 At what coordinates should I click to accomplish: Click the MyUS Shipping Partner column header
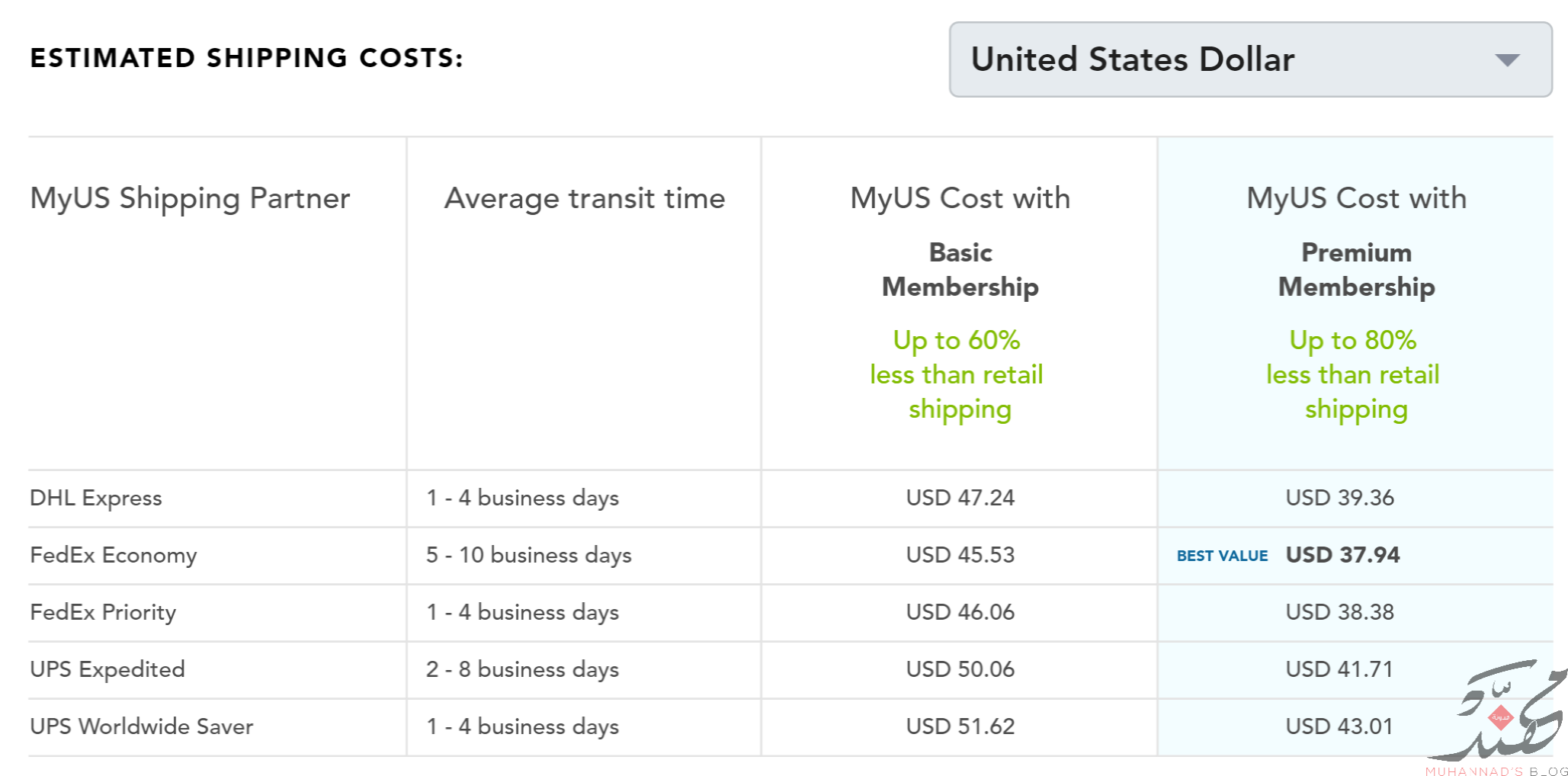pos(190,199)
